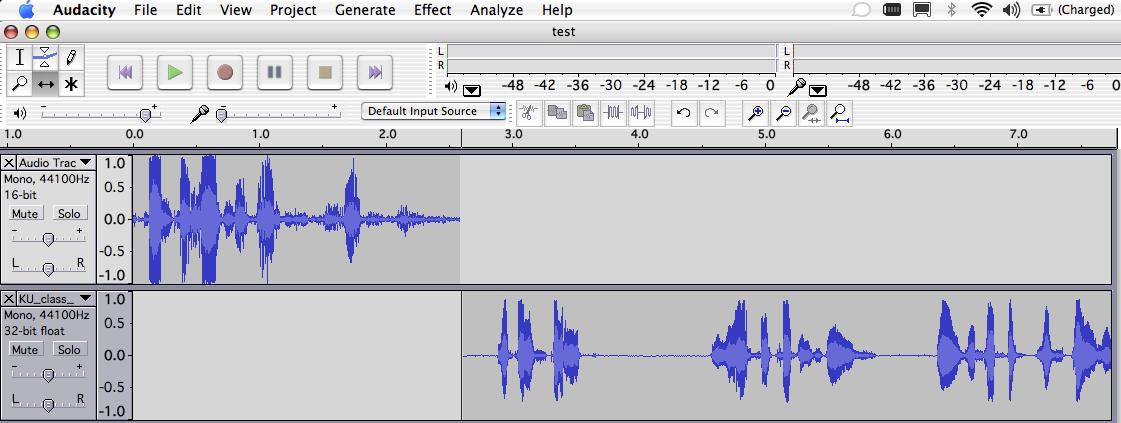
Task: Solo the Audio Track
Action: coord(69,214)
